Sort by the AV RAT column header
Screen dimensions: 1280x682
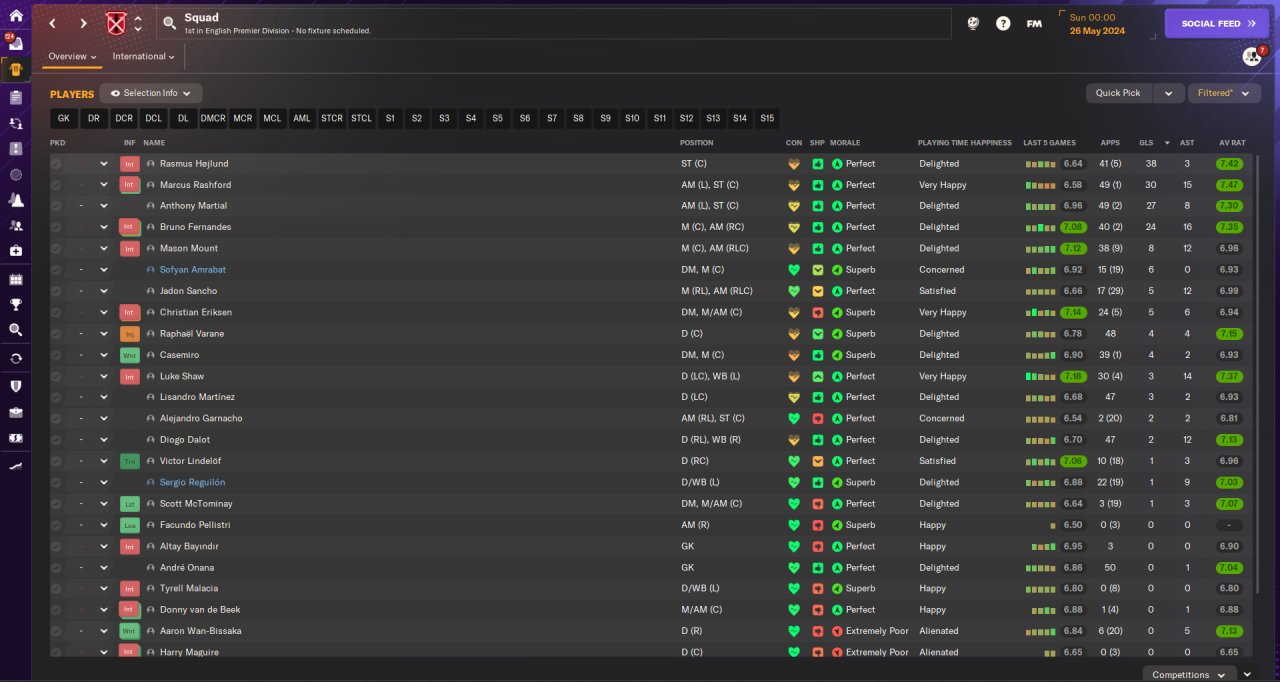(x=1232, y=143)
